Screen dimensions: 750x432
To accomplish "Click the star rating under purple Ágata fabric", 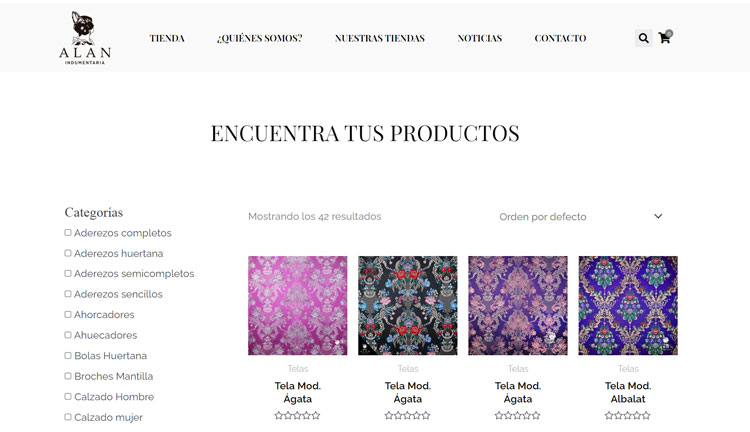I will [x=518, y=415].
